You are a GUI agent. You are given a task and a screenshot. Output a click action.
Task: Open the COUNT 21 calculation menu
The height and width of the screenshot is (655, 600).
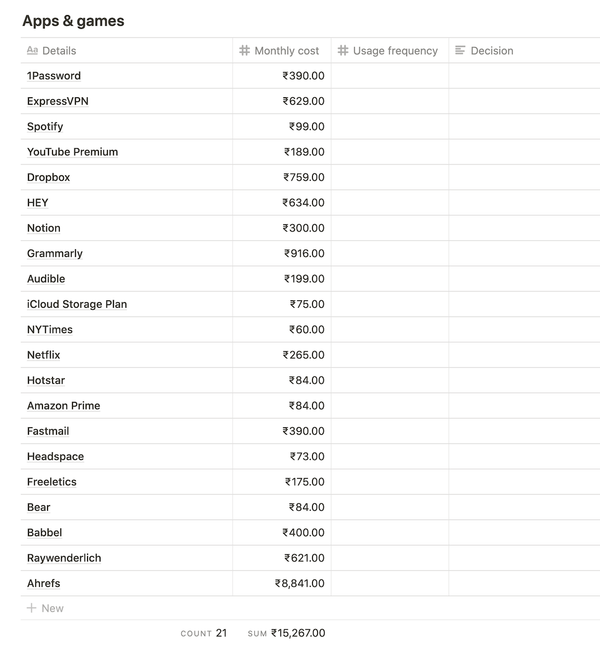click(x=204, y=633)
